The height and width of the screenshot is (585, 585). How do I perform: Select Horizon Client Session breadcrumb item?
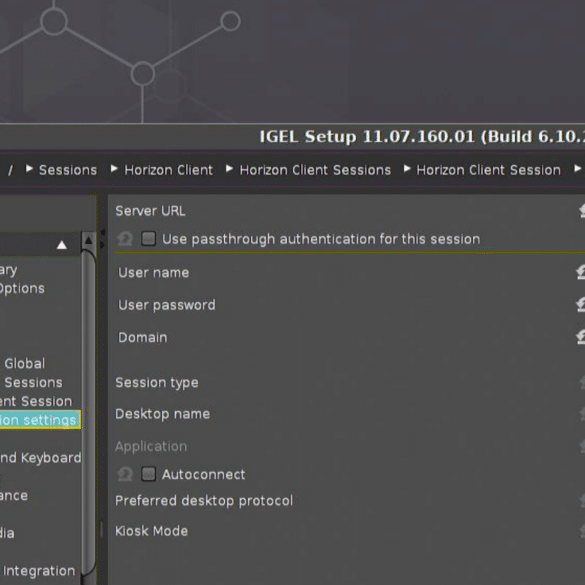click(488, 170)
